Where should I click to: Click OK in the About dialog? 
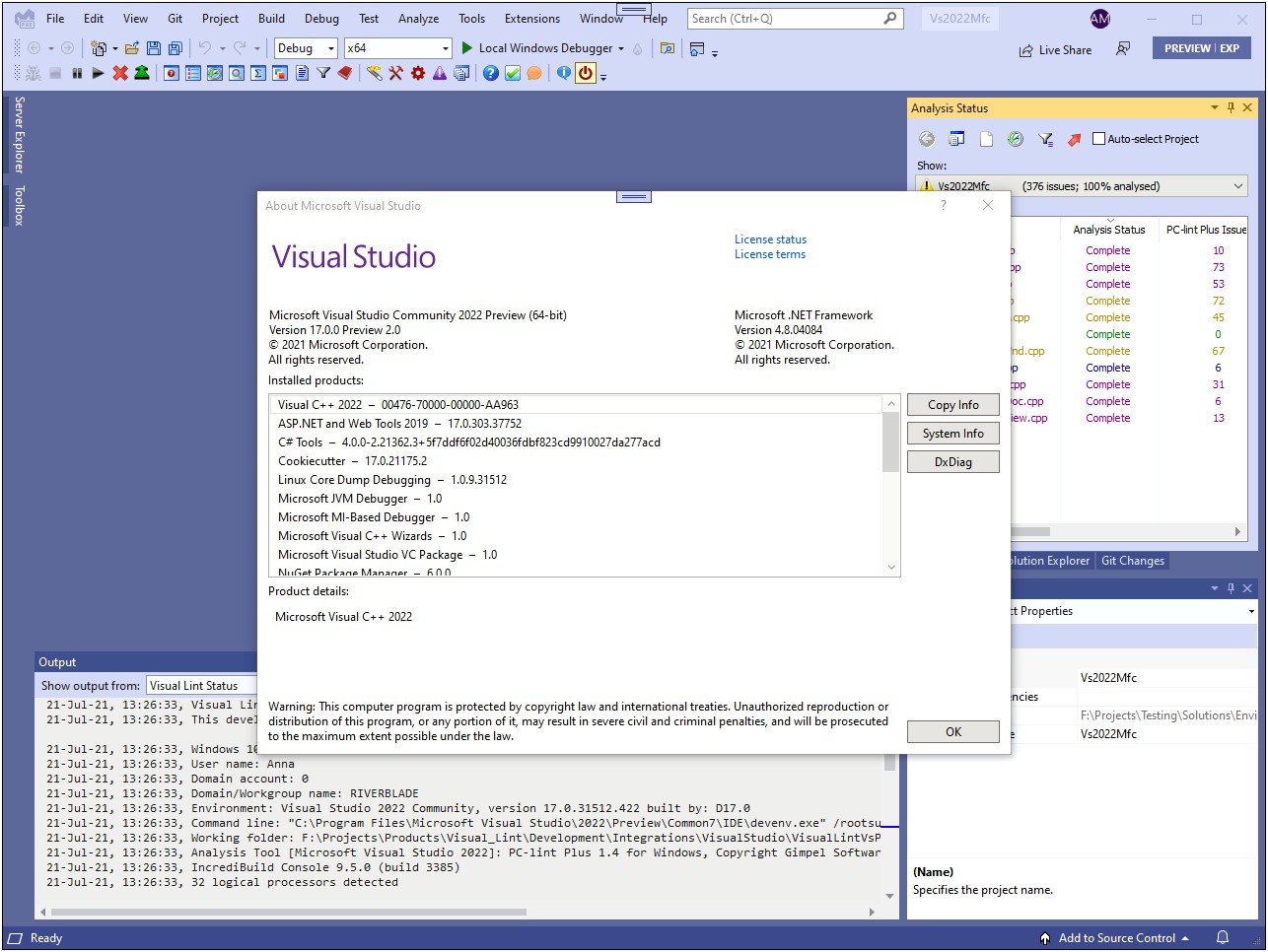click(953, 732)
